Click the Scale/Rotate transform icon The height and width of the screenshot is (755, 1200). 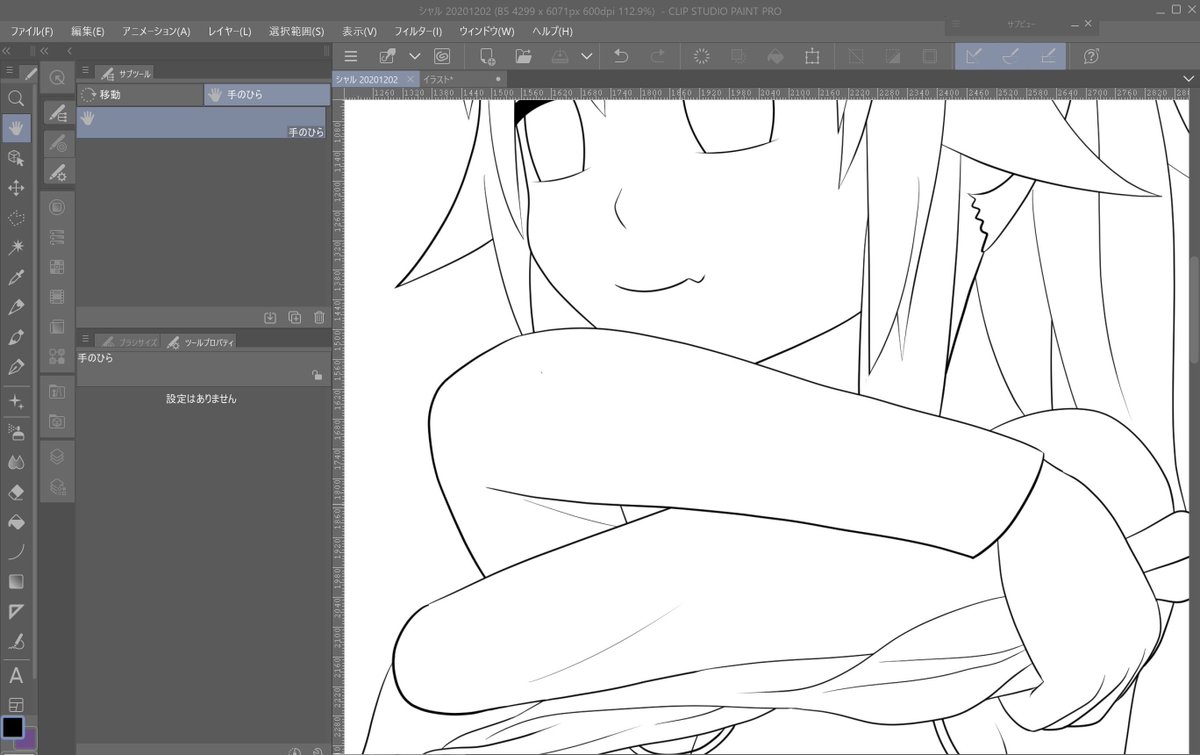coord(812,56)
